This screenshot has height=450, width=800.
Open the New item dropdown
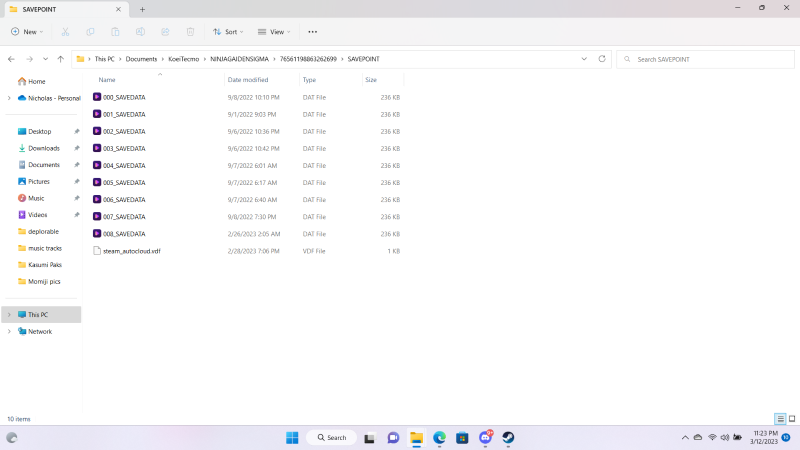pos(27,32)
